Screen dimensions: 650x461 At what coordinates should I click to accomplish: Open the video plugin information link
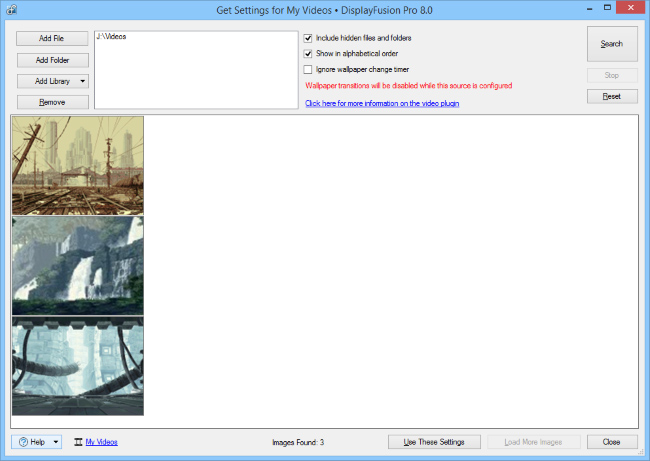coord(382,103)
